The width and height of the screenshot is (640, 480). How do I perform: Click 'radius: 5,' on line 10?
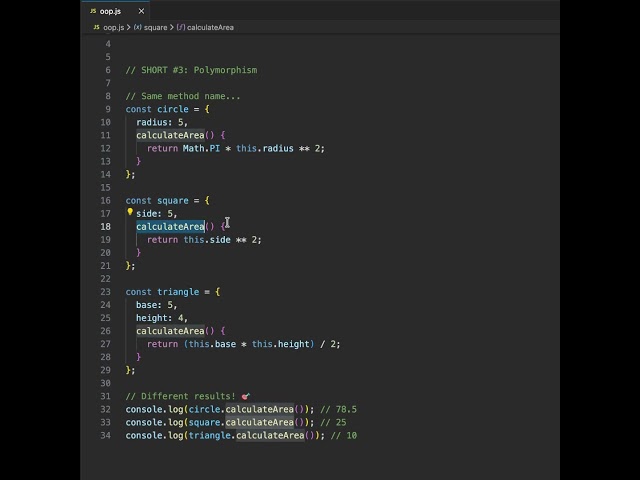coord(162,122)
